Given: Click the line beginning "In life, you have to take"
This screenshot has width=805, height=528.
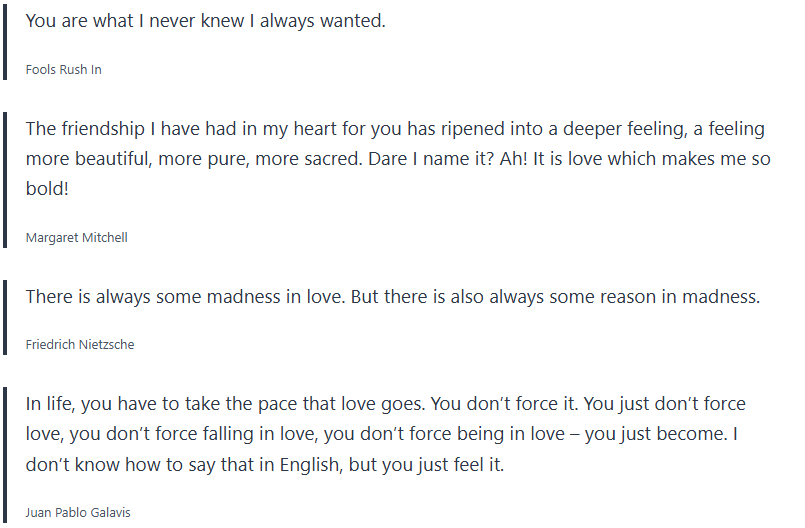Looking at the screenshot, I should coord(385,405).
